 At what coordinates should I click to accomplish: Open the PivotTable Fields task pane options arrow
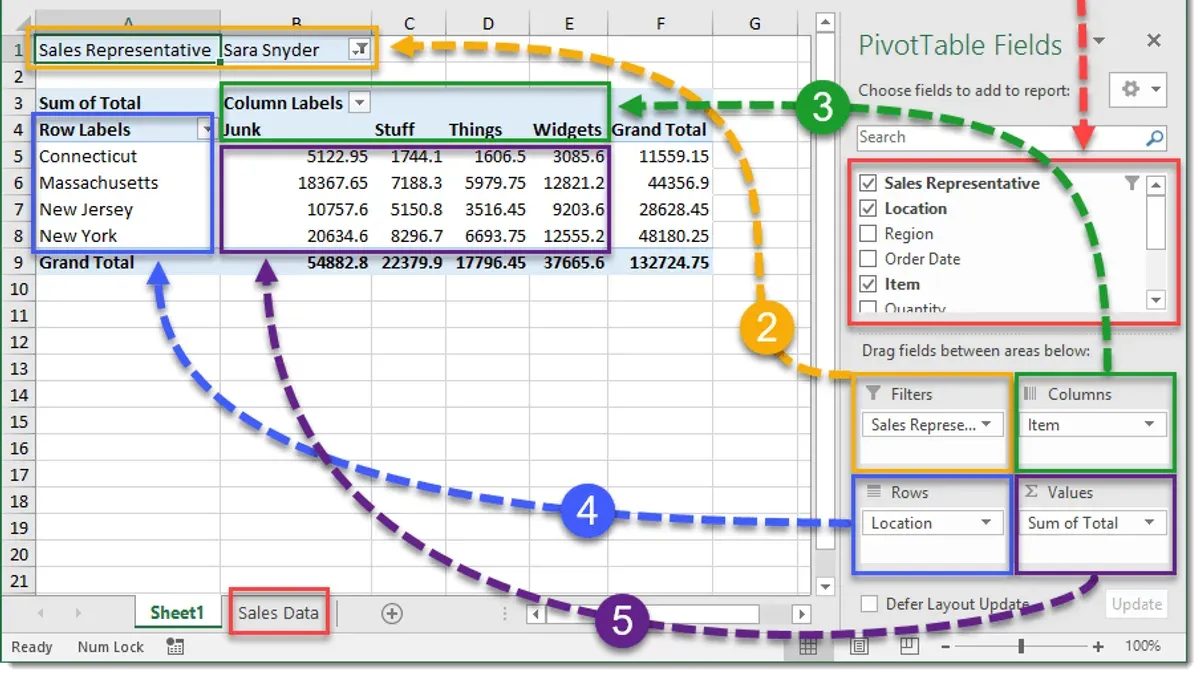1099,41
